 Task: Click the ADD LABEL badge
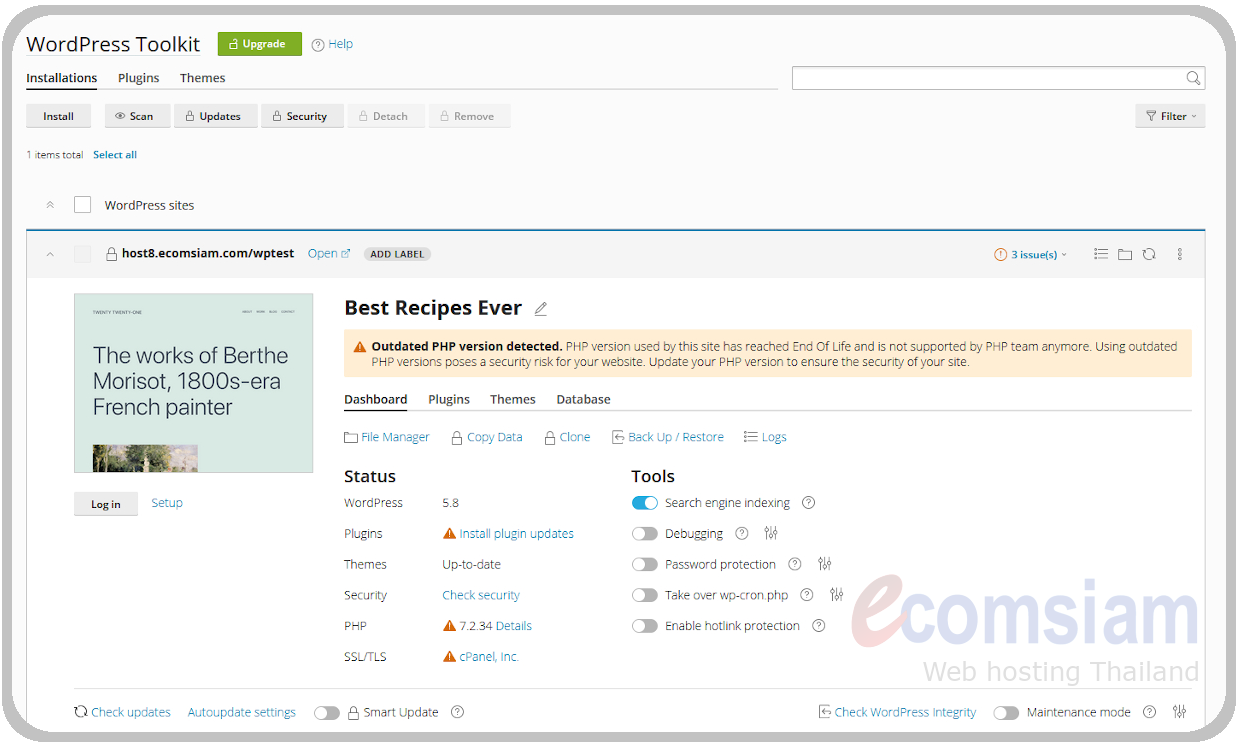(x=397, y=254)
